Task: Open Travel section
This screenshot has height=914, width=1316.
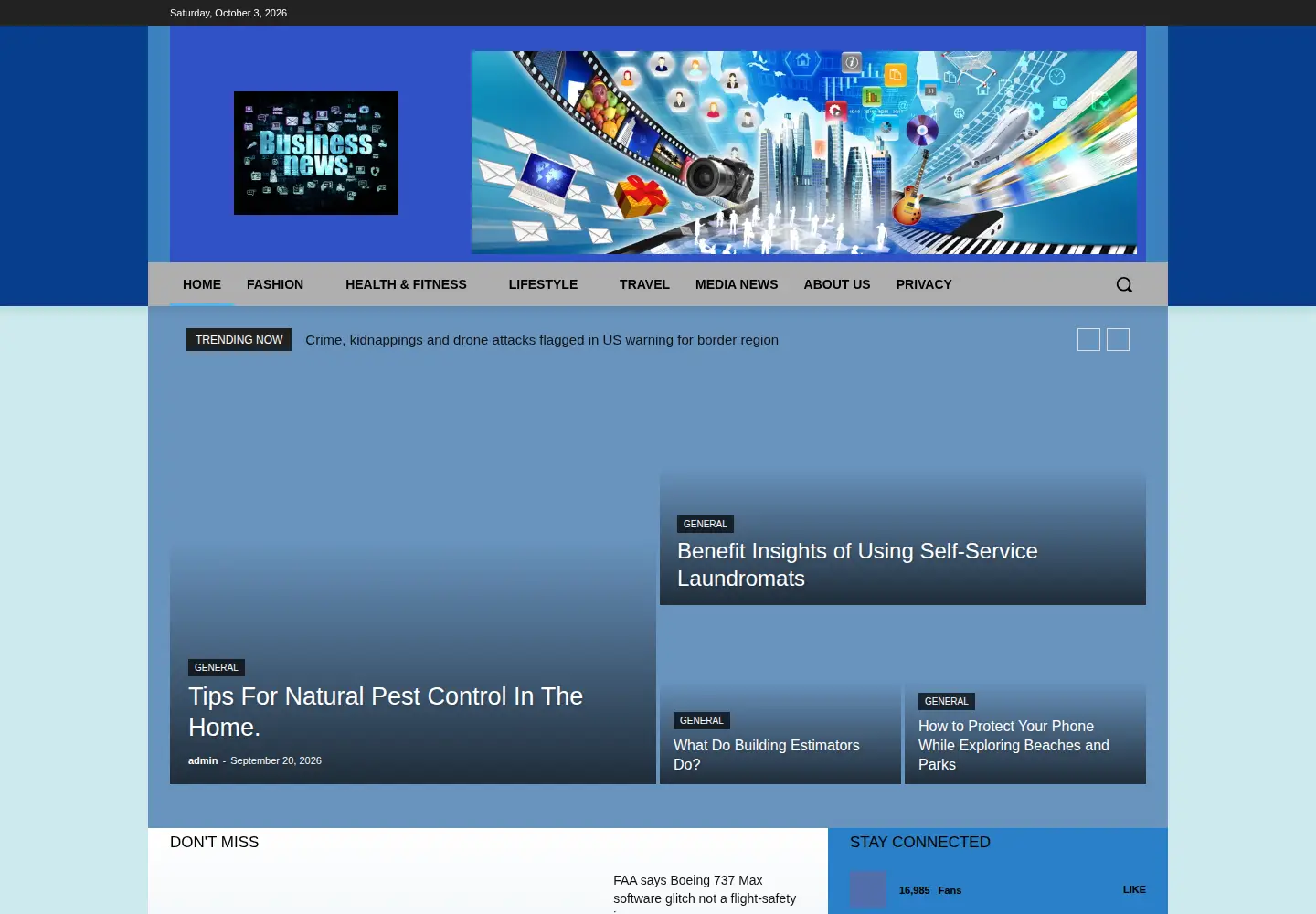Action: 644,284
